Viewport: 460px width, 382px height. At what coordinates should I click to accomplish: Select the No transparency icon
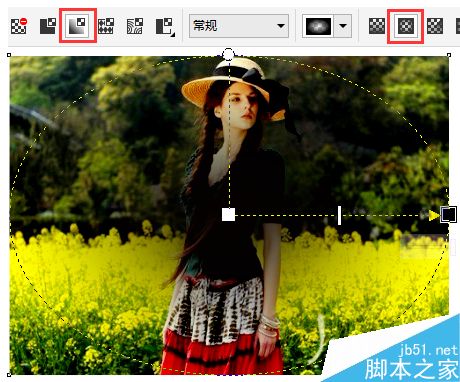point(19,26)
